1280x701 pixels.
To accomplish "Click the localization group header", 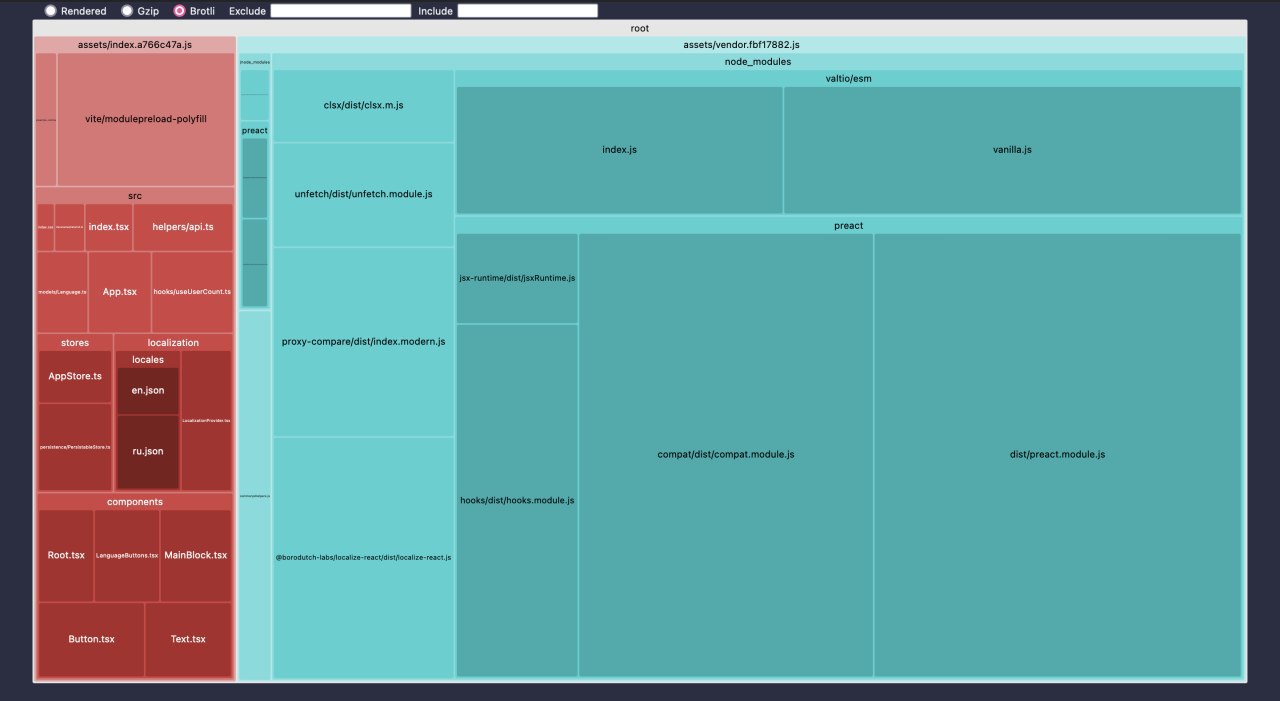I will [x=173, y=343].
